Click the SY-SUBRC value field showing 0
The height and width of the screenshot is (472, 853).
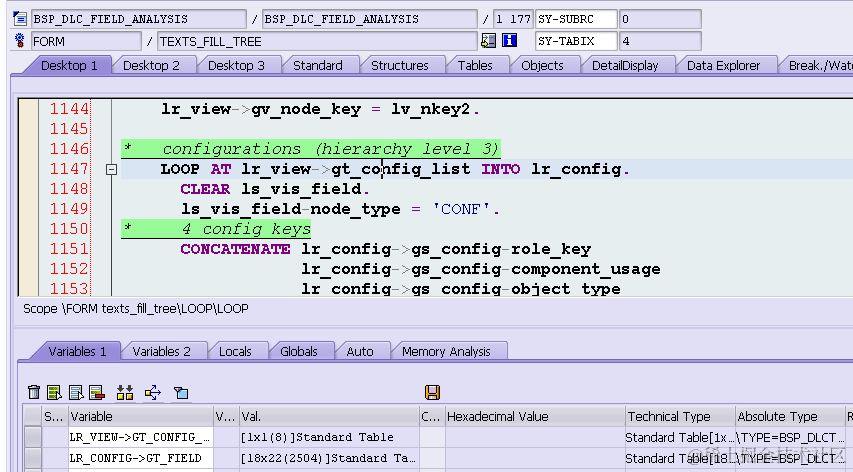click(x=660, y=19)
